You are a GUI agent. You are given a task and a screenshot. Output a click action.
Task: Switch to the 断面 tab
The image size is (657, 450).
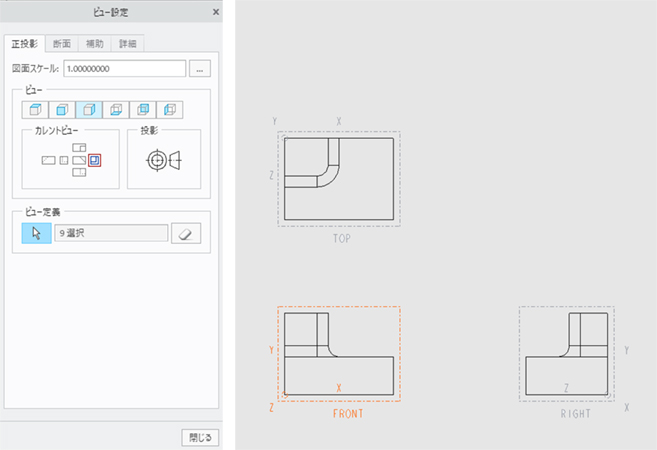pos(62,44)
